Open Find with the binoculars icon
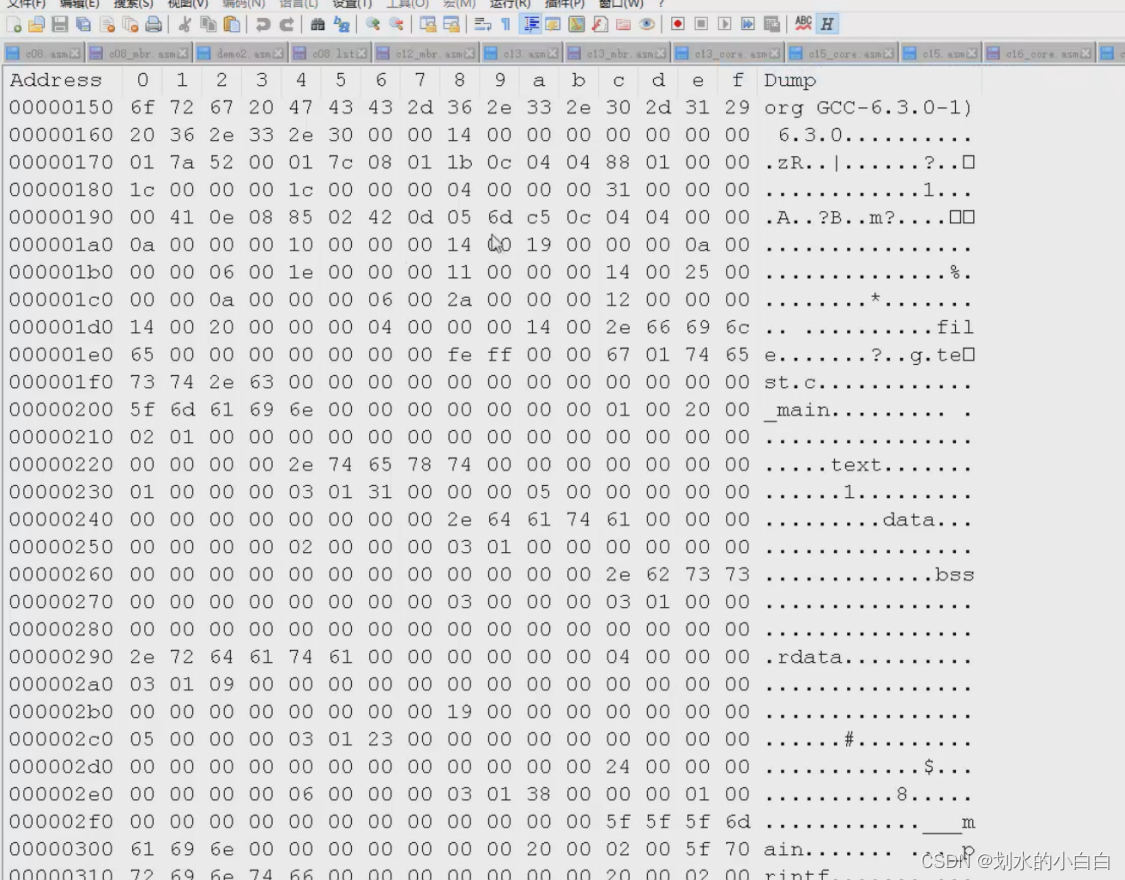 (318, 24)
